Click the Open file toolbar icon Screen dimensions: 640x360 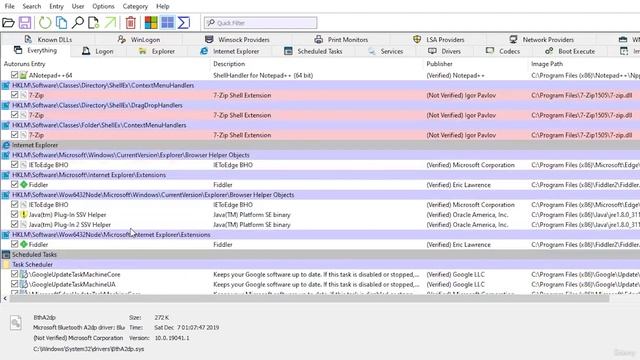(8, 22)
